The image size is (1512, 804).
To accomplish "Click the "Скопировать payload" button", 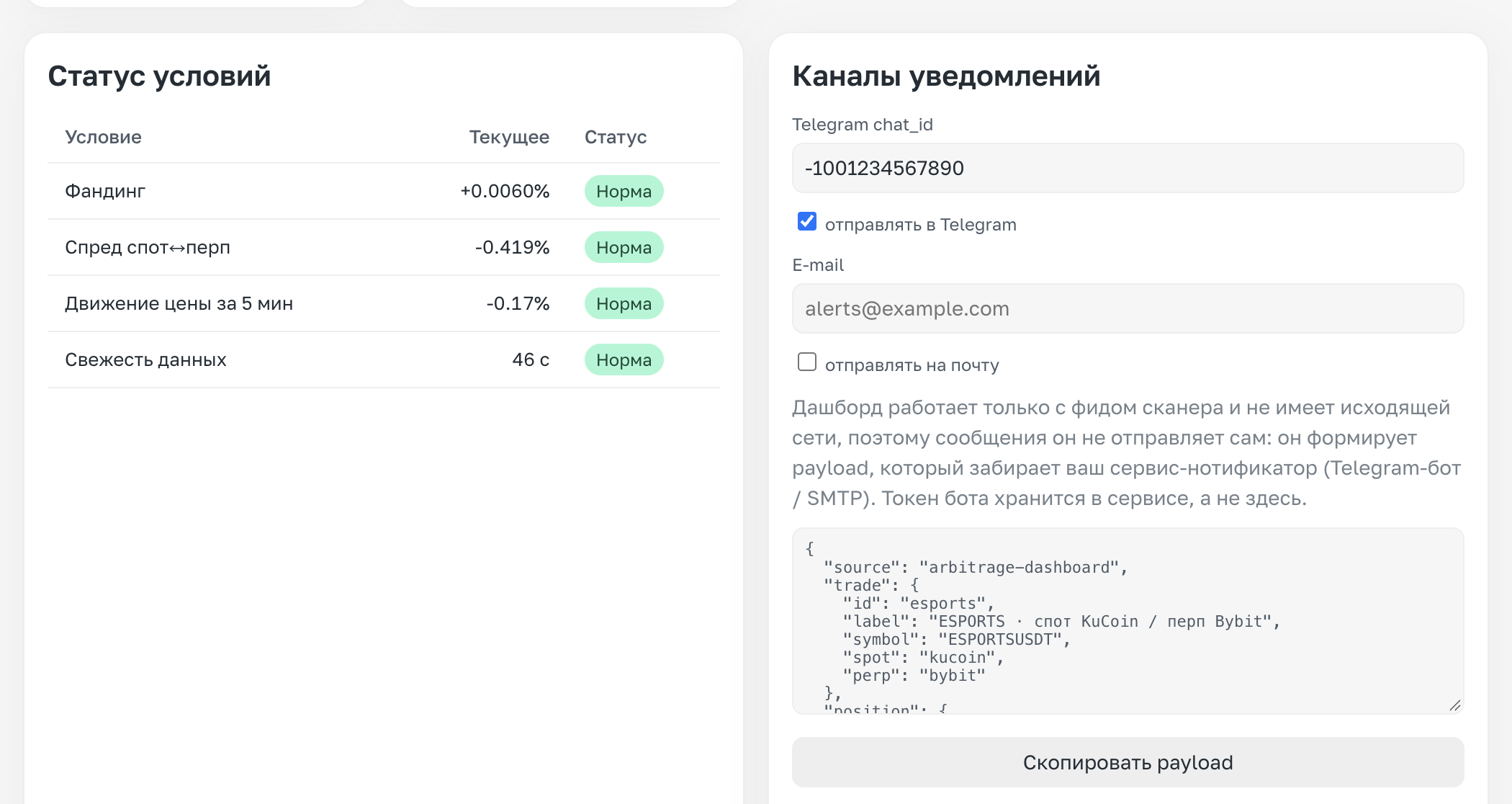I will [1128, 762].
